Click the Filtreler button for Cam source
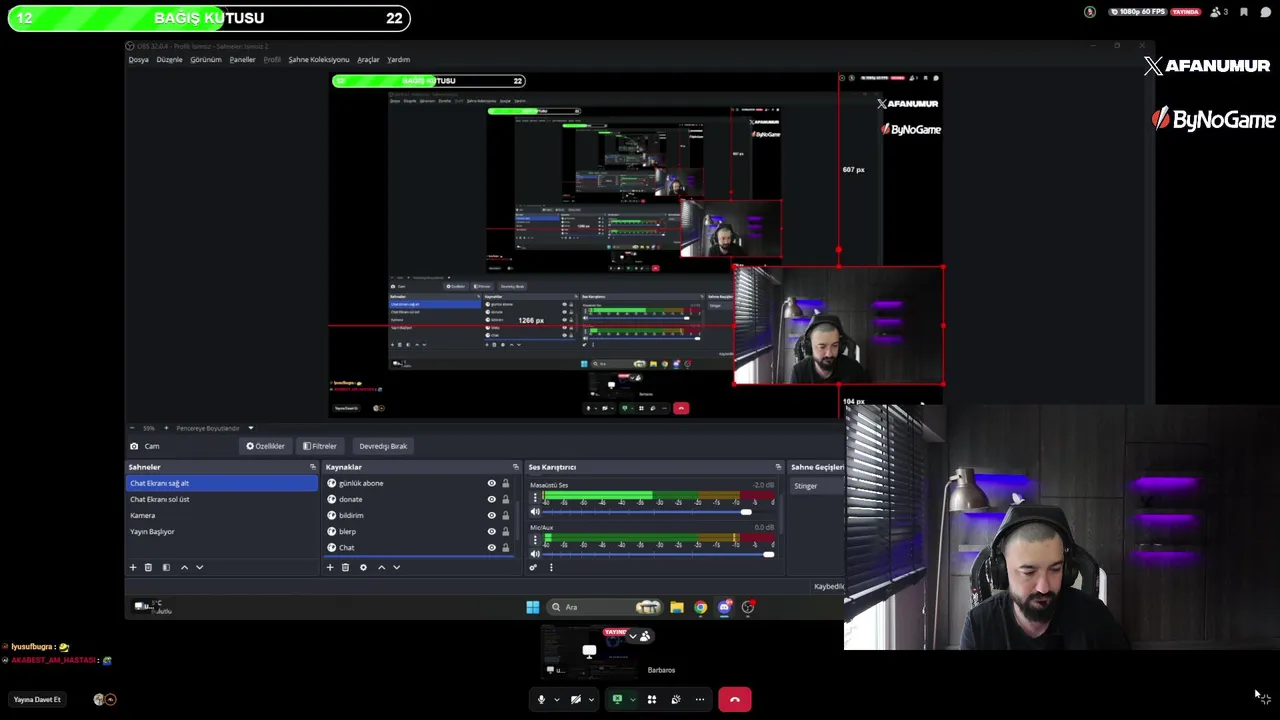This screenshot has height=720, width=1280. coord(320,446)
